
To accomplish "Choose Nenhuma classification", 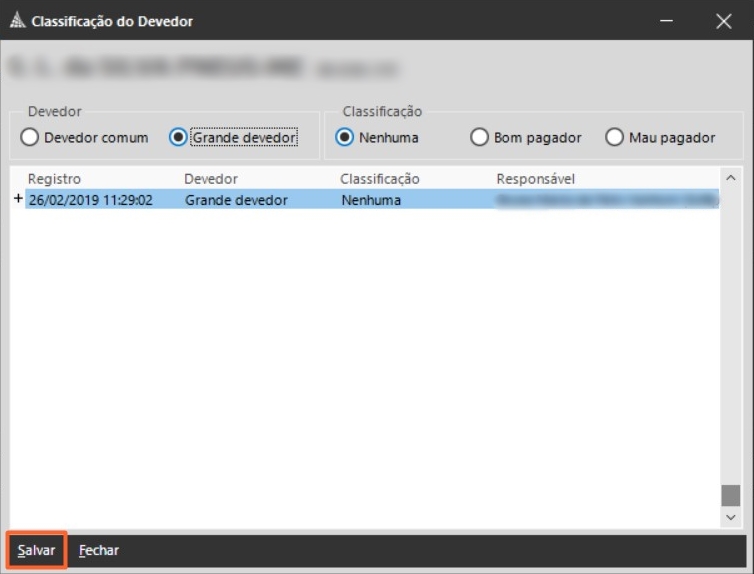I will (x=377, y=137).
